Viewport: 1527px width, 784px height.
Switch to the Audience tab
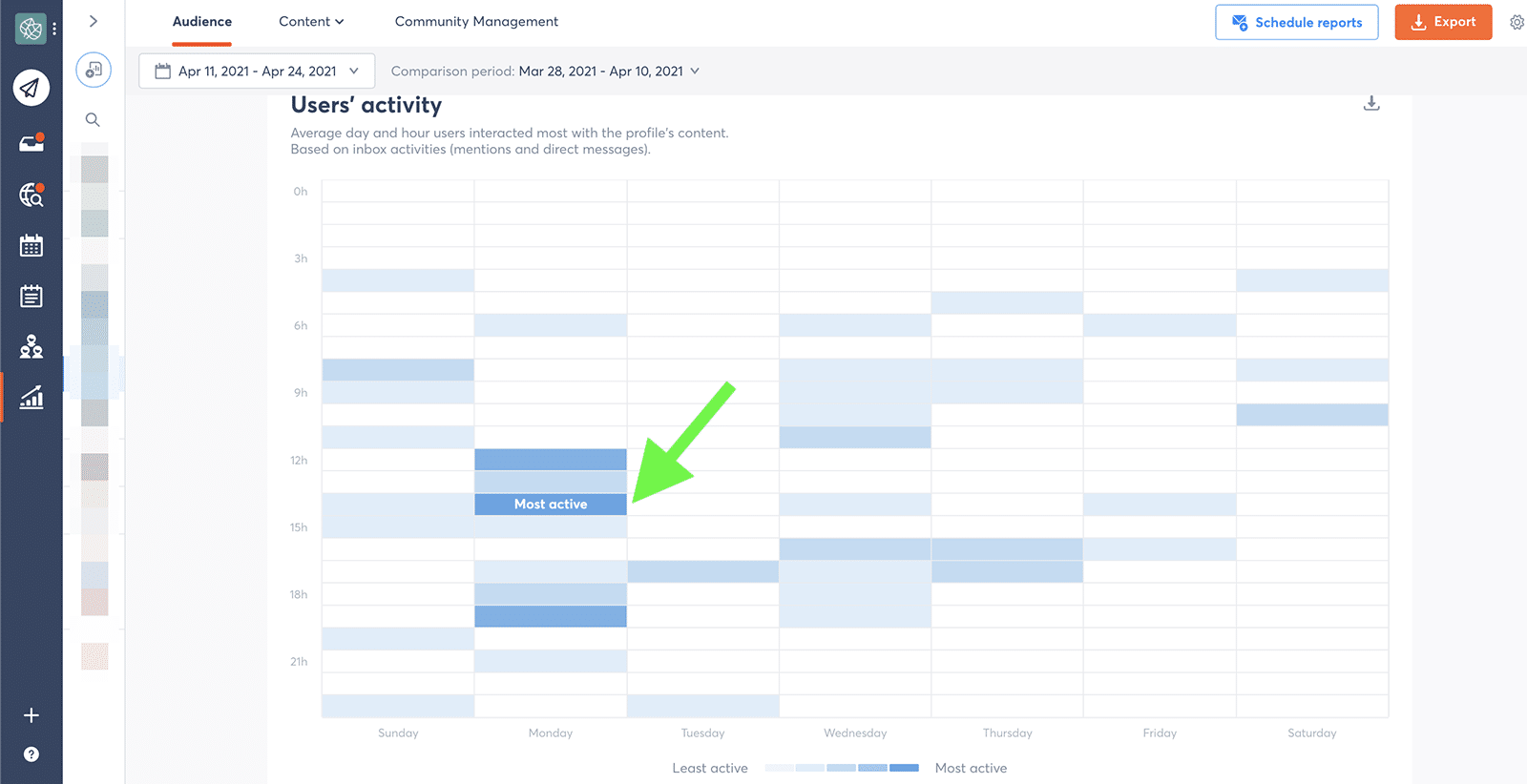click(202, 21)
